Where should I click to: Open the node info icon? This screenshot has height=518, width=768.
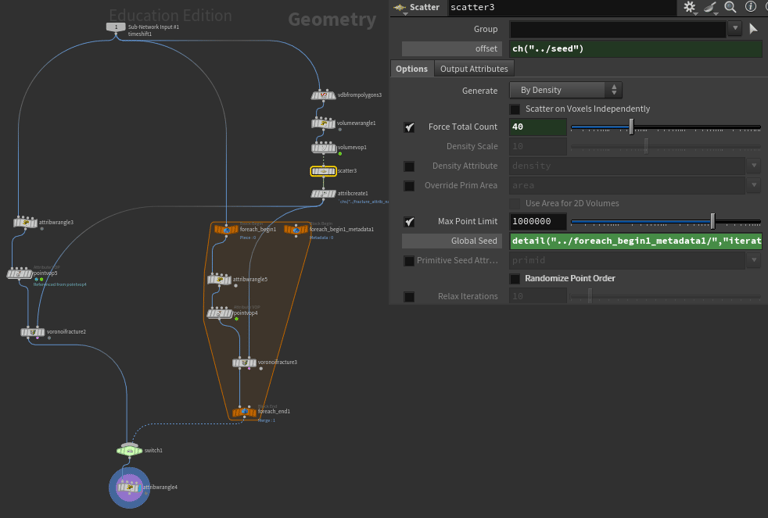pos(750,8)
